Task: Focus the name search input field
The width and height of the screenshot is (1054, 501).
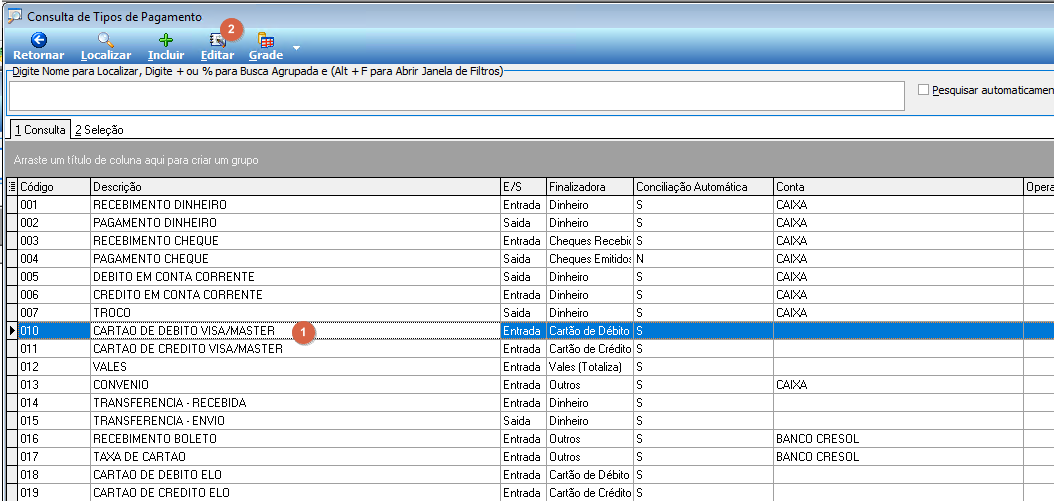Action: pyautogui.click(x=456, y=95)
